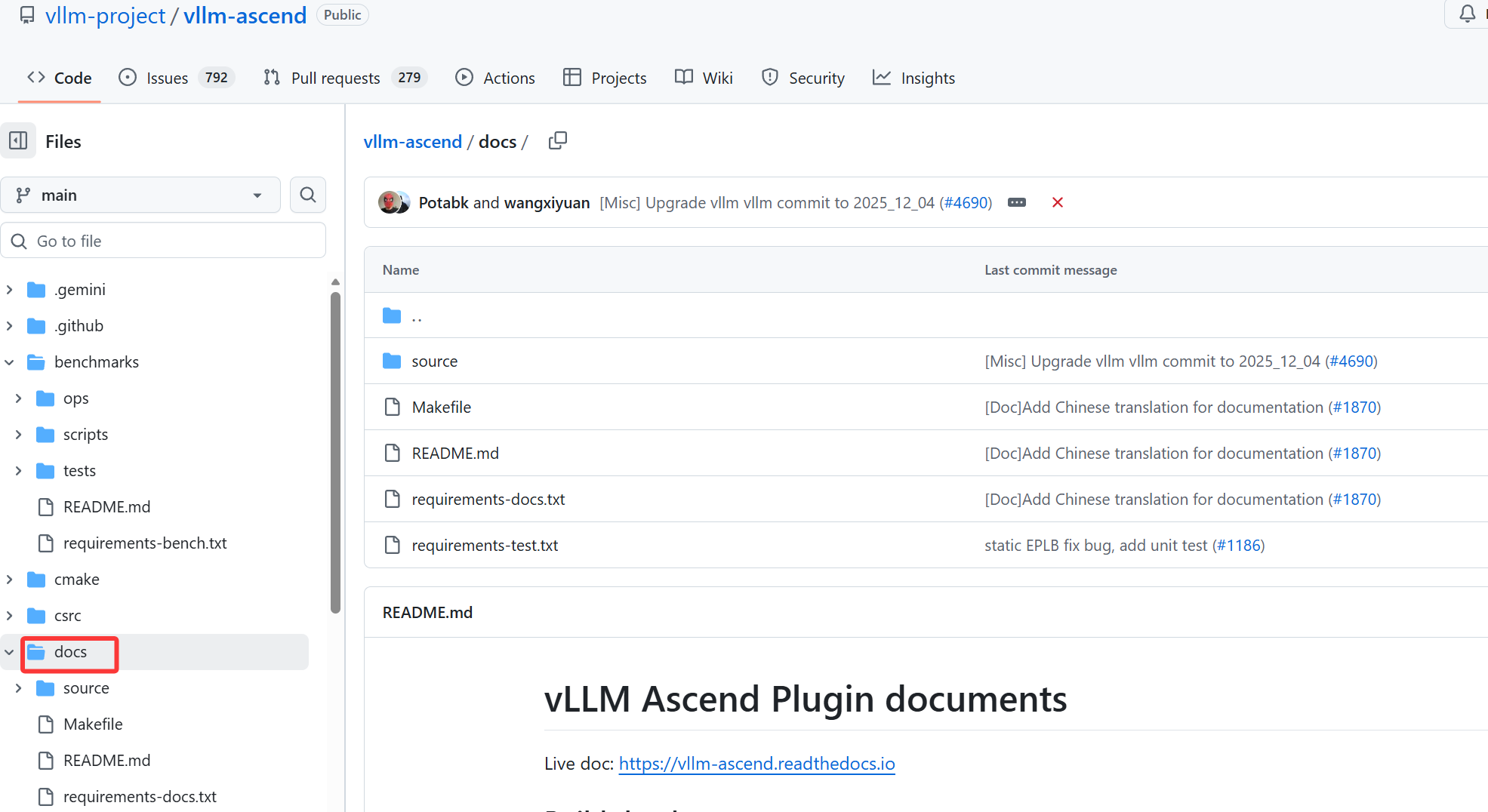Expand the tests folder chevron
1488x812 pixels.
coord(18,471)
